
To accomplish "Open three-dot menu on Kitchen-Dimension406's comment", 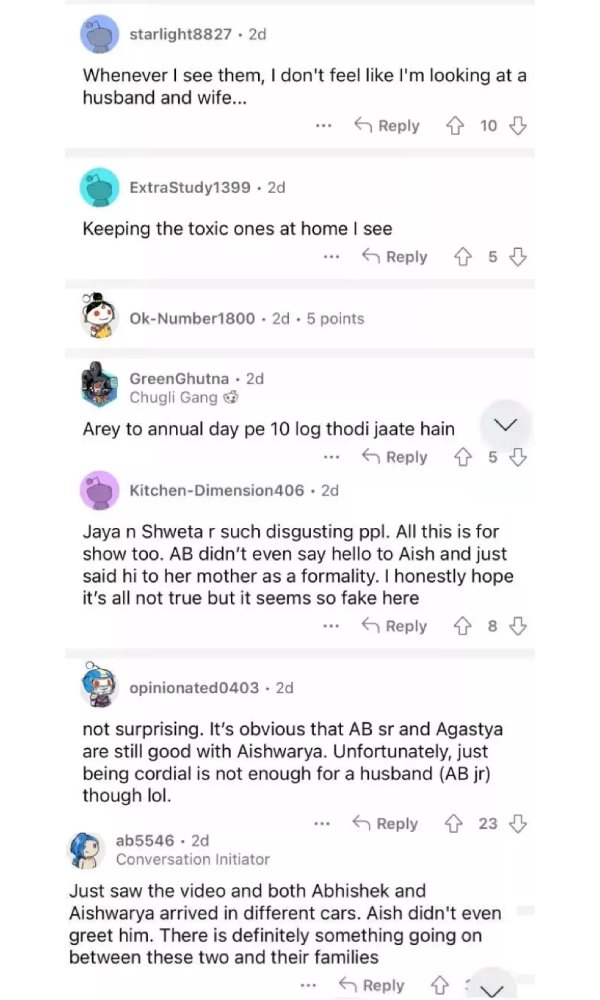I will pyautogui.click(x=331, y=626).
